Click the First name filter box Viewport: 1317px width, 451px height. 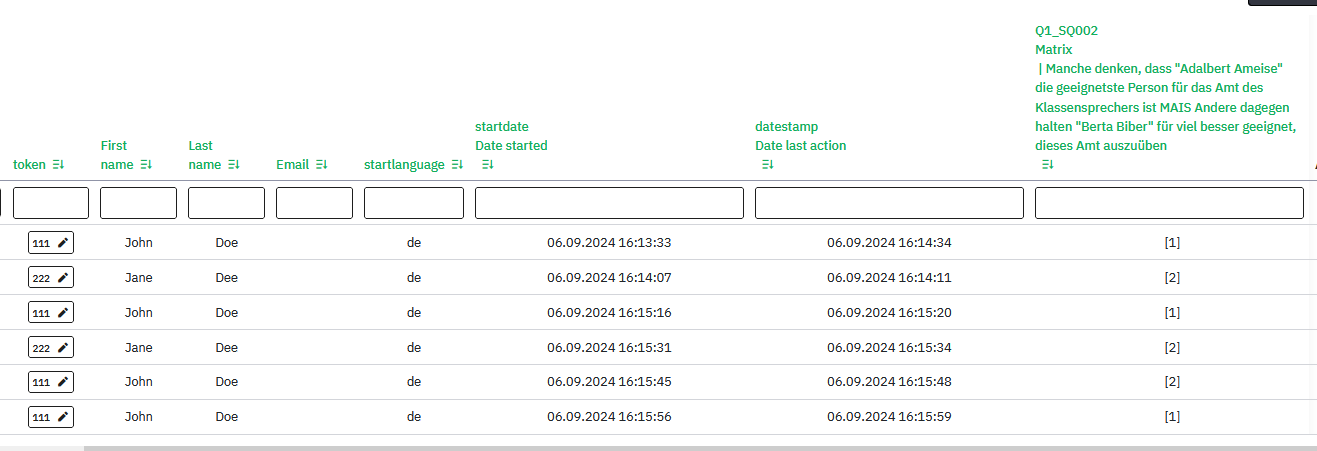point(138,203)
